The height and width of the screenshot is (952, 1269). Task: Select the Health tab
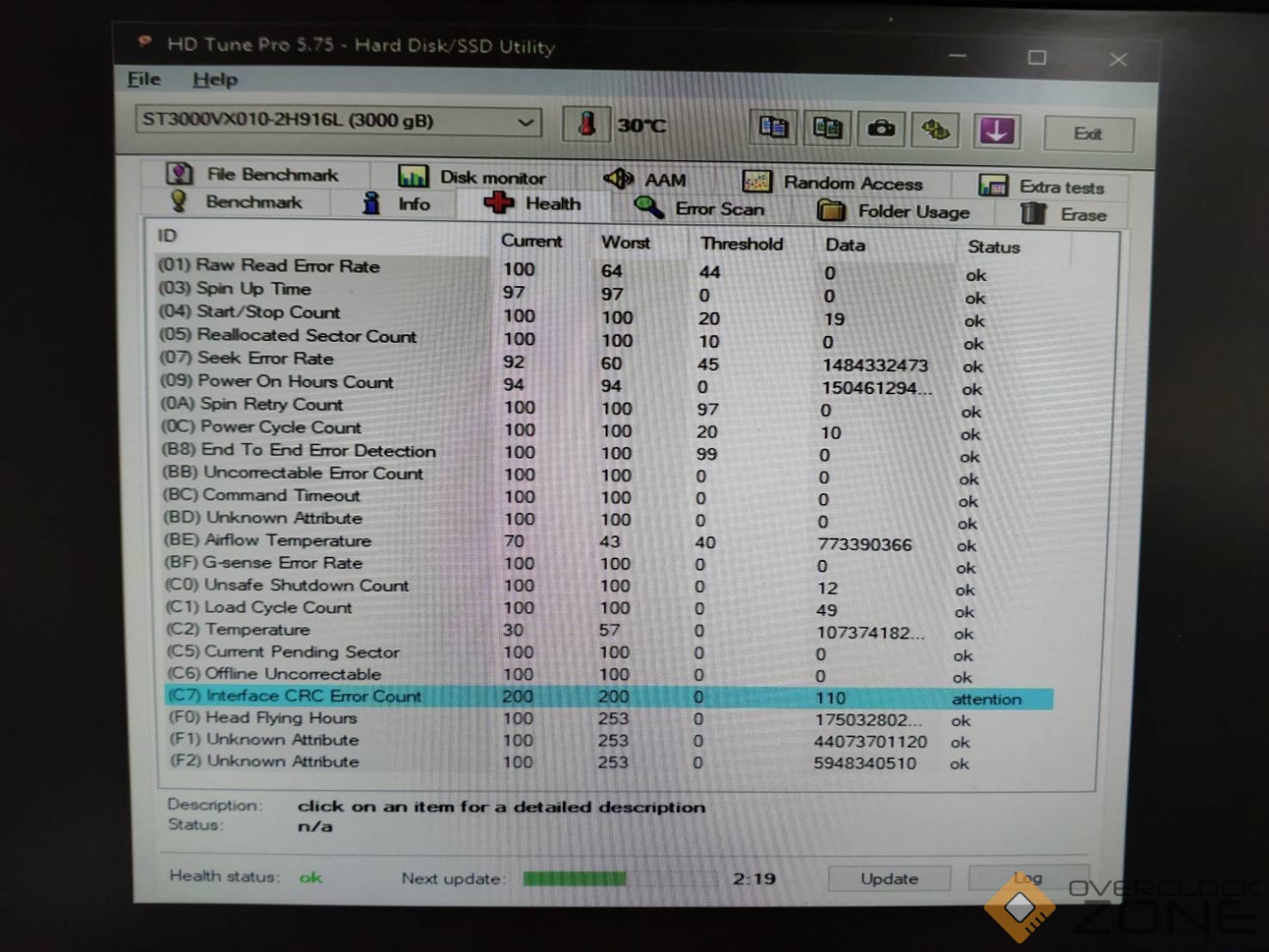point(533,204)
